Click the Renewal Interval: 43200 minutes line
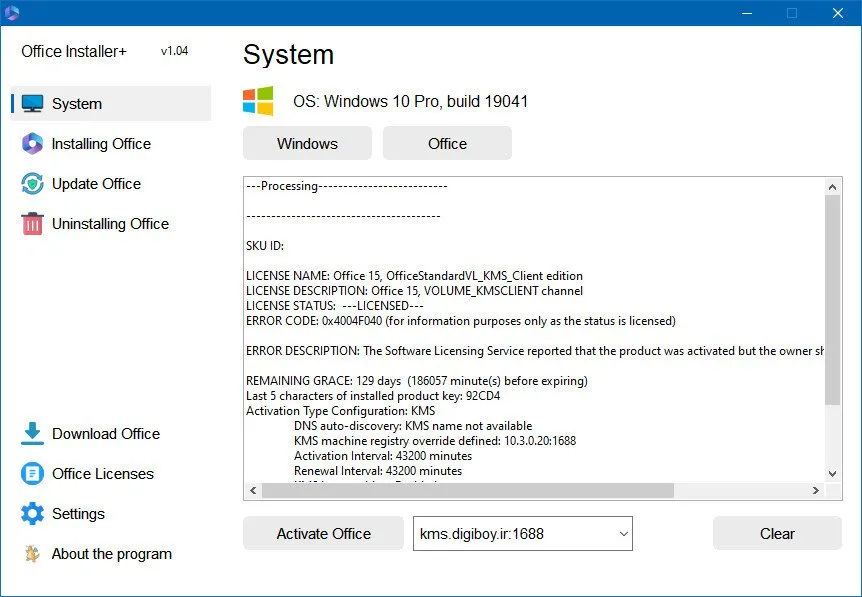Image resolution: width=862 pixels, height=597 pixels. pos(378,471)
